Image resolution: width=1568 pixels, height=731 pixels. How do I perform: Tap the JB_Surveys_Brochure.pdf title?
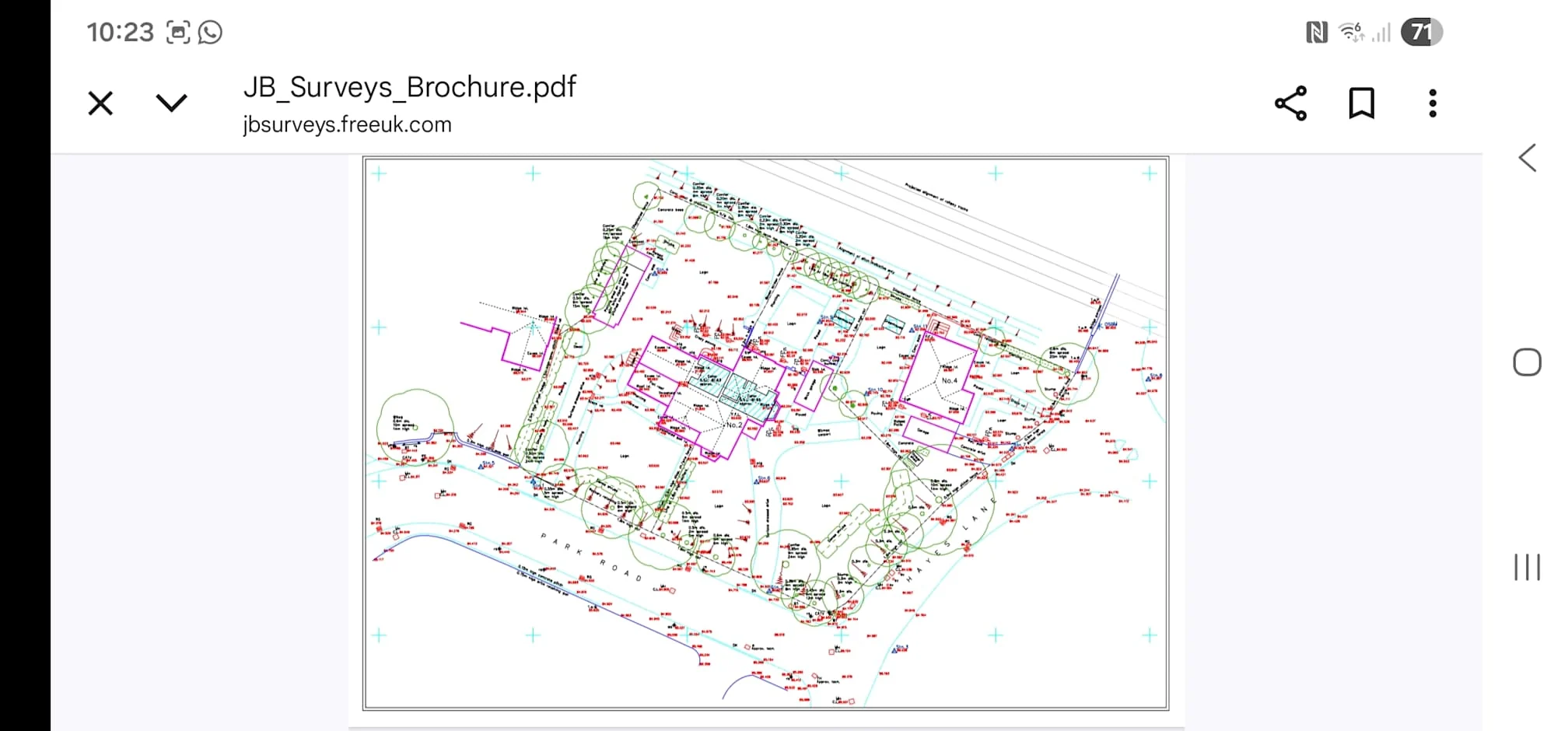(409, 86)
